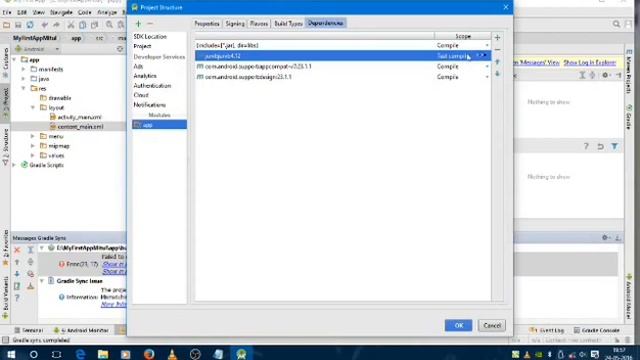
Task: Click Show Log in Explorer link
Action: coord(589,62)
